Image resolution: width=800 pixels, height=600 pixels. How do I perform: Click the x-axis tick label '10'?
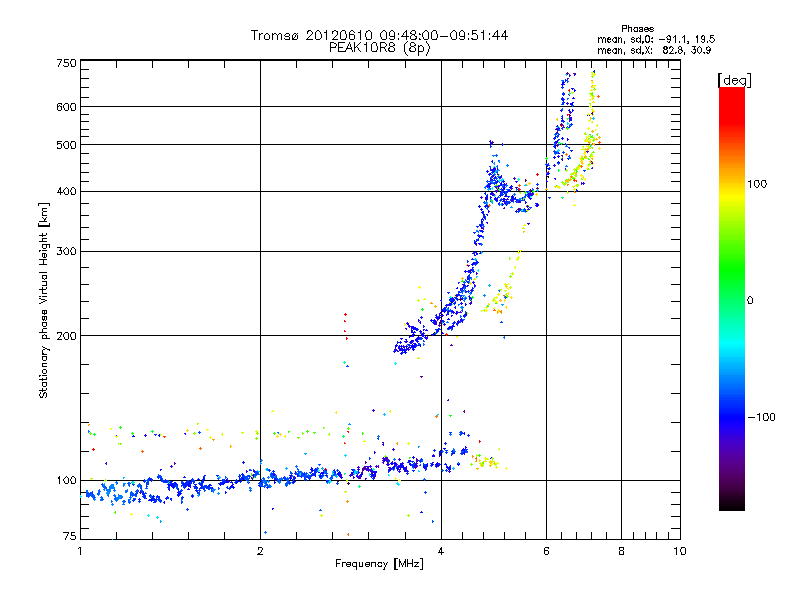click(x=680, y=551)
